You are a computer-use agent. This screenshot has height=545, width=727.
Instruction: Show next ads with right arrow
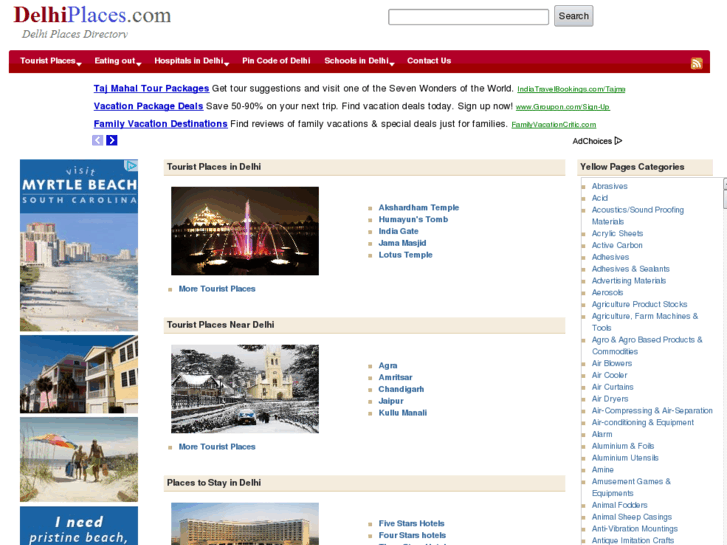(112, 140)
